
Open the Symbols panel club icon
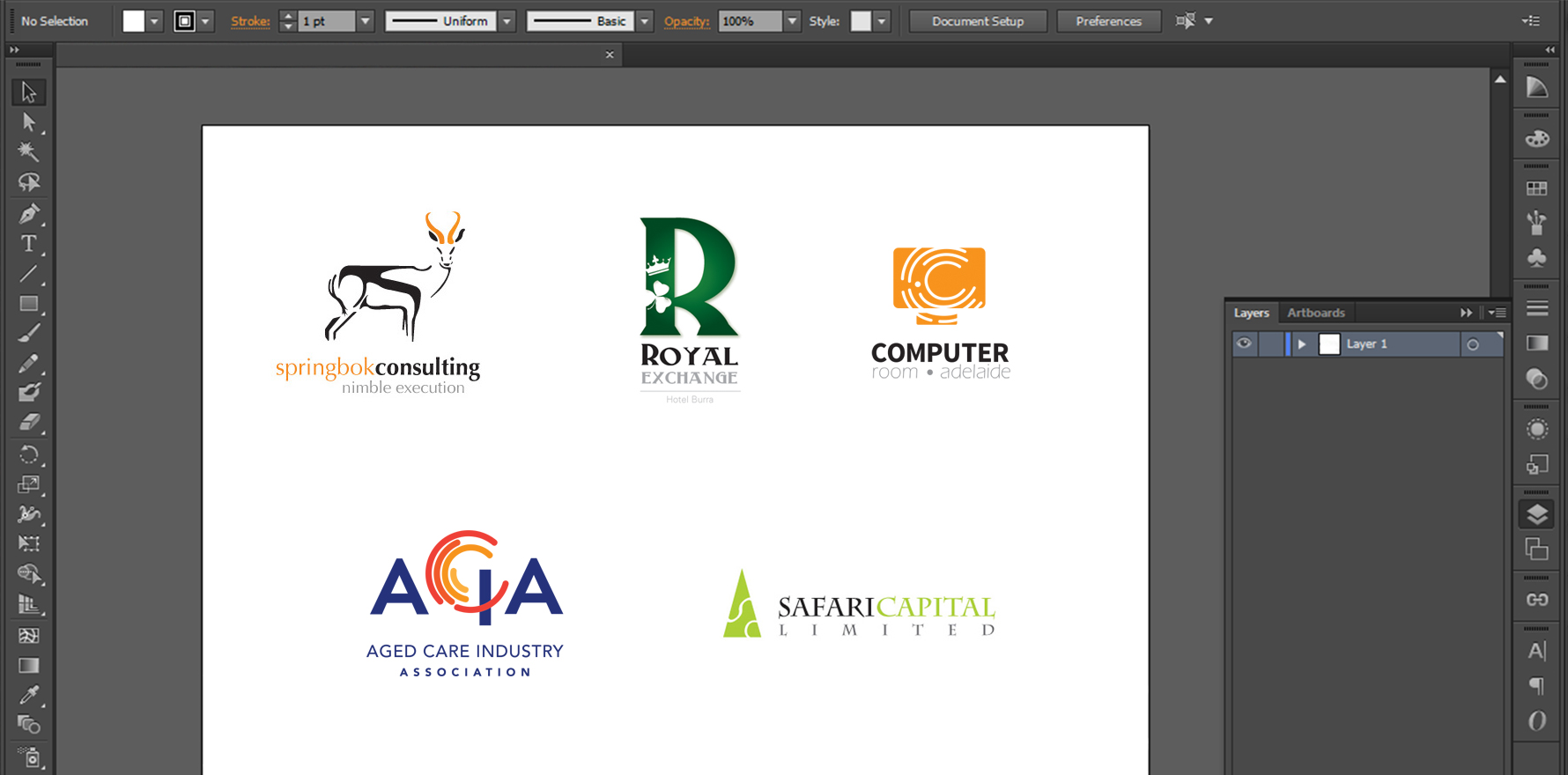pos(1536,257)
